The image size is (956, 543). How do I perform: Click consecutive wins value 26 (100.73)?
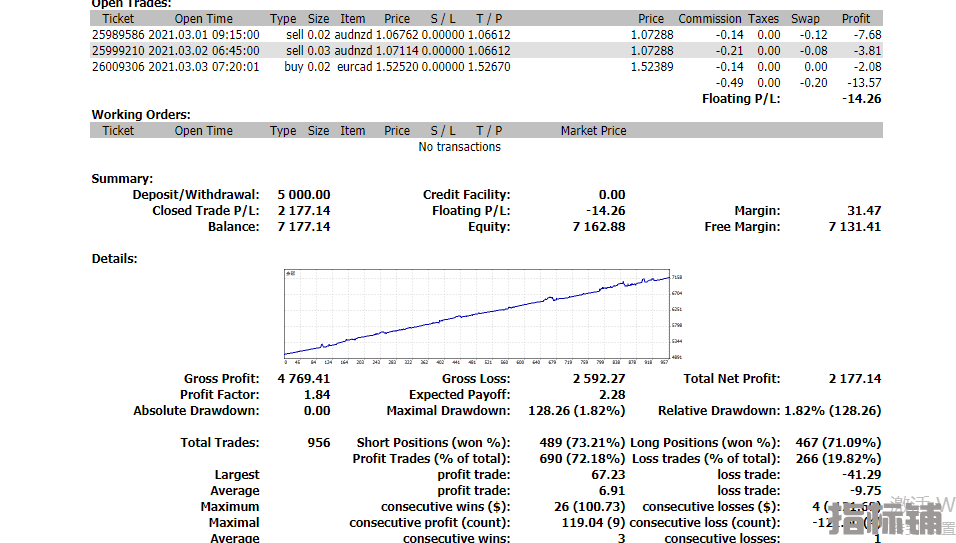(590, 506)
